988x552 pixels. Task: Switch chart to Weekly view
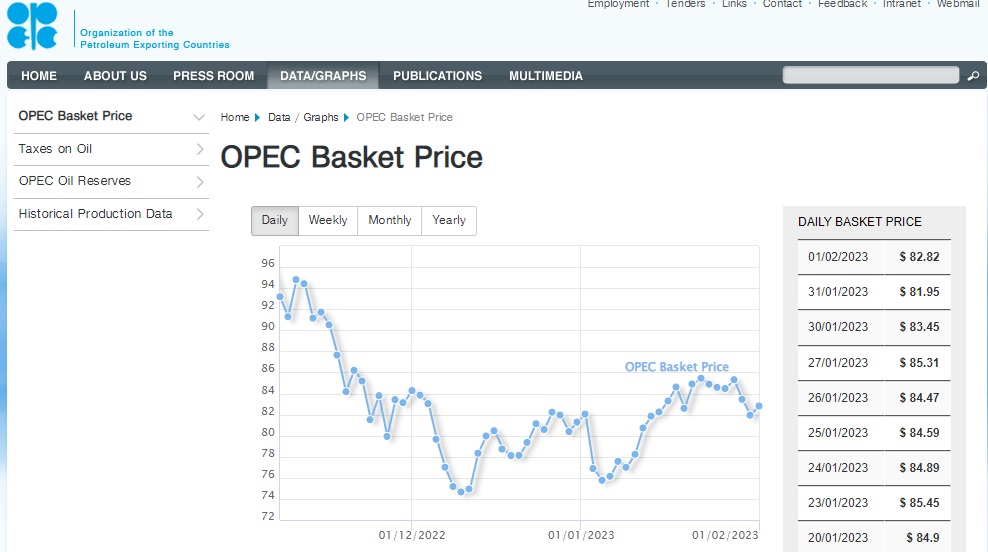point(328,220)
